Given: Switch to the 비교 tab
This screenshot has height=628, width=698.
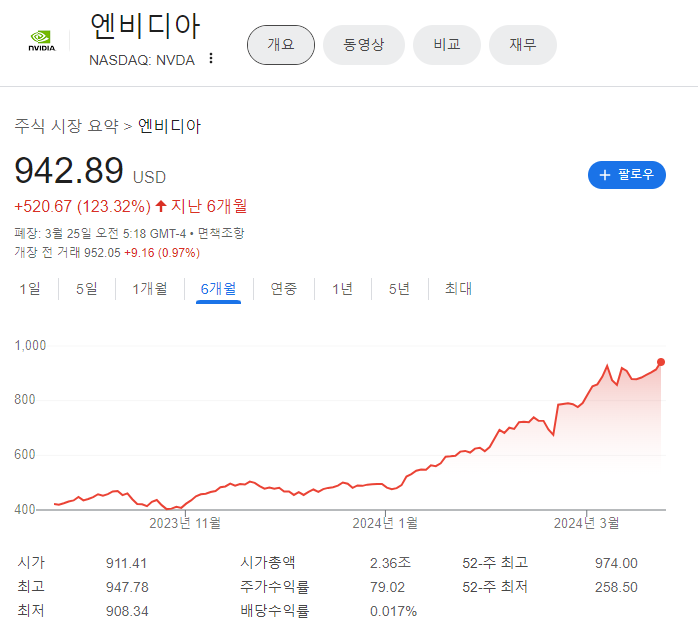Looking at the screenshot, I should coord(447,45).
